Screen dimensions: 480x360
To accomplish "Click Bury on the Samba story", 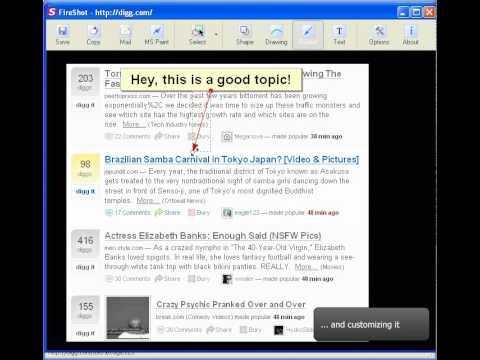I will click(x=199, y=213).
